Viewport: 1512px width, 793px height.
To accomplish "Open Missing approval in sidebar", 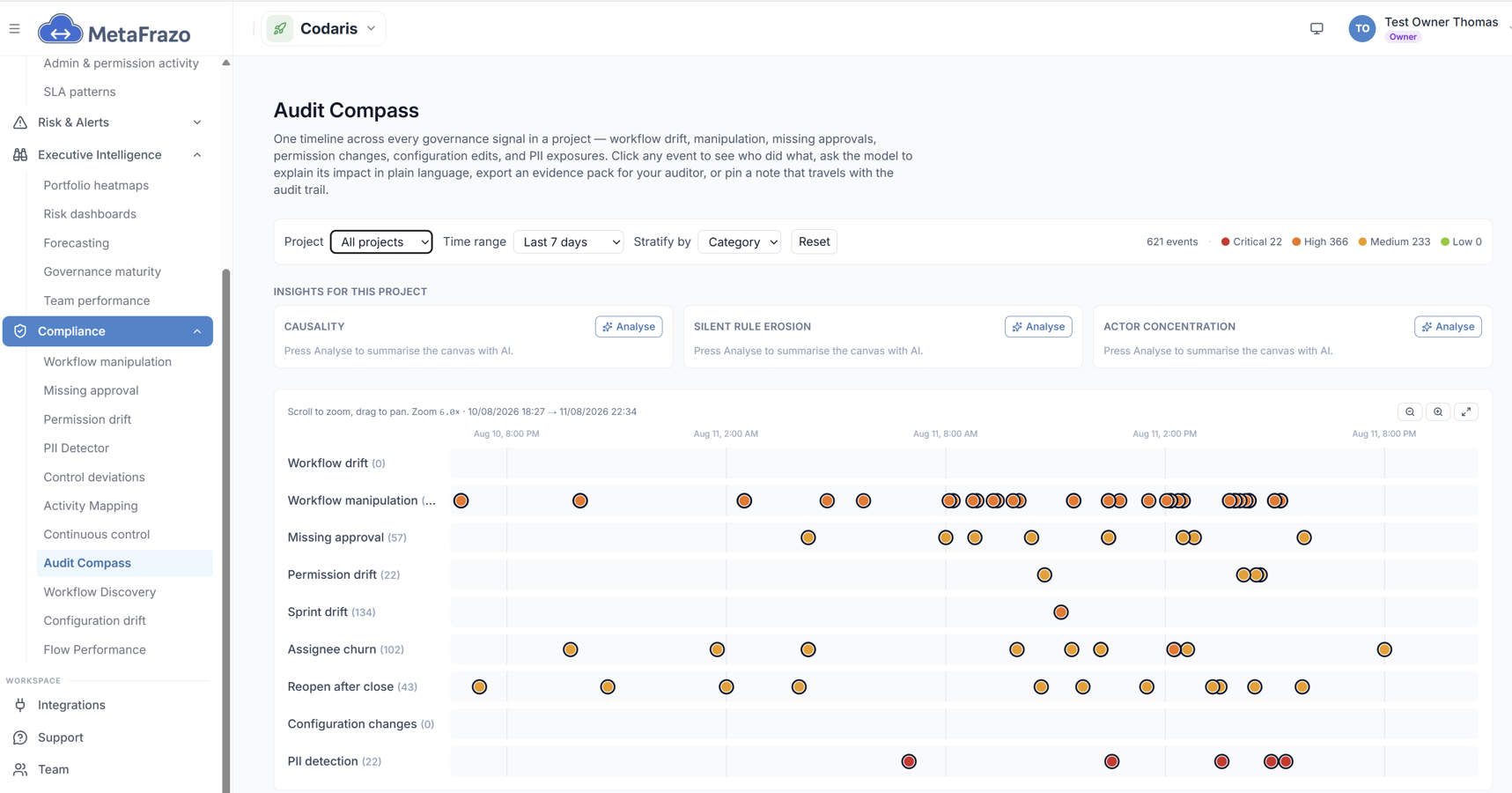I will [91, 390].
